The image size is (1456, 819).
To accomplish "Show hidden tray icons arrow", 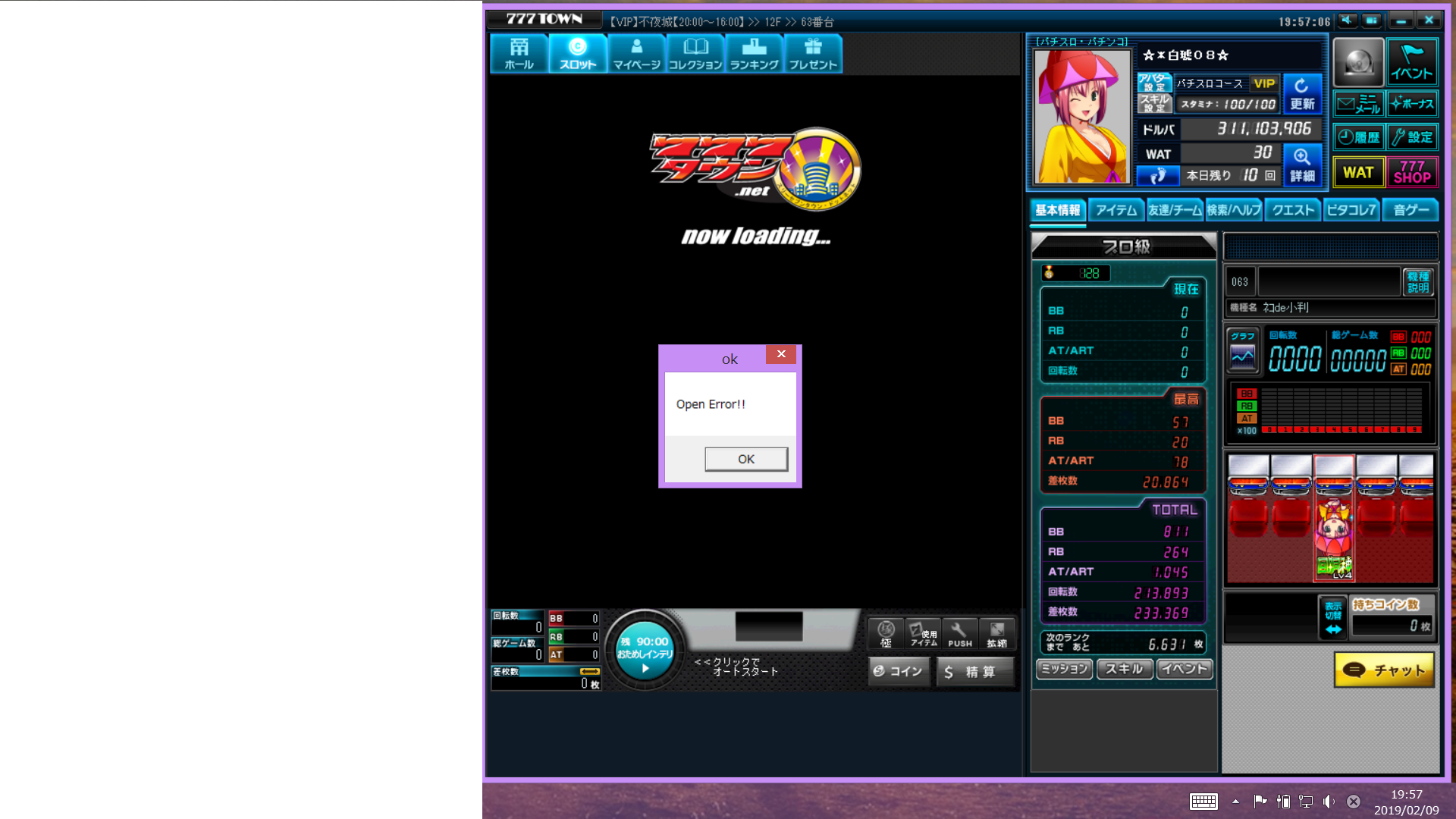I will pyautogui.click(x=1236, y=801).
